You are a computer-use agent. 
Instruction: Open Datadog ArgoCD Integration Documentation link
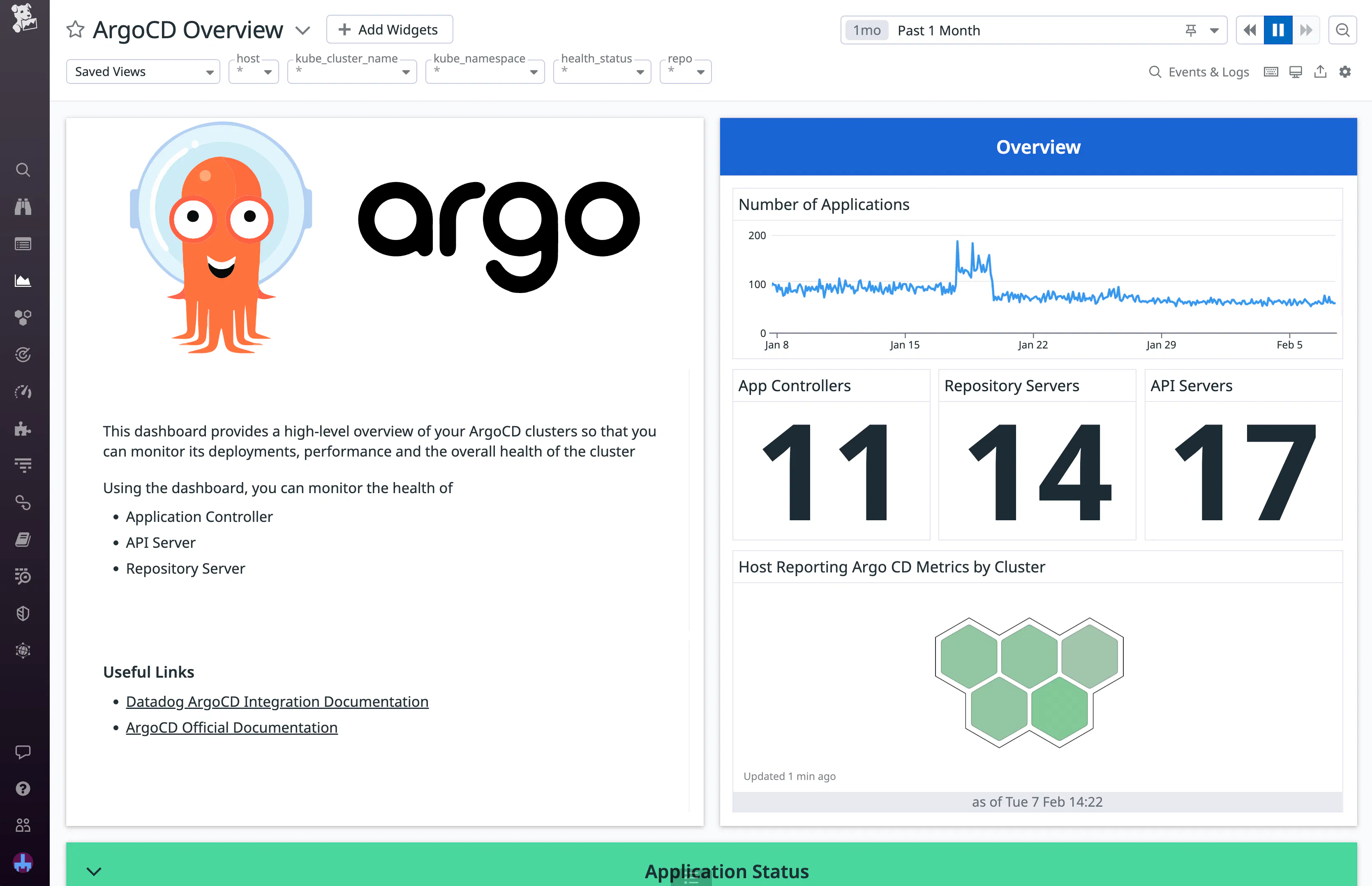[277, 701]
